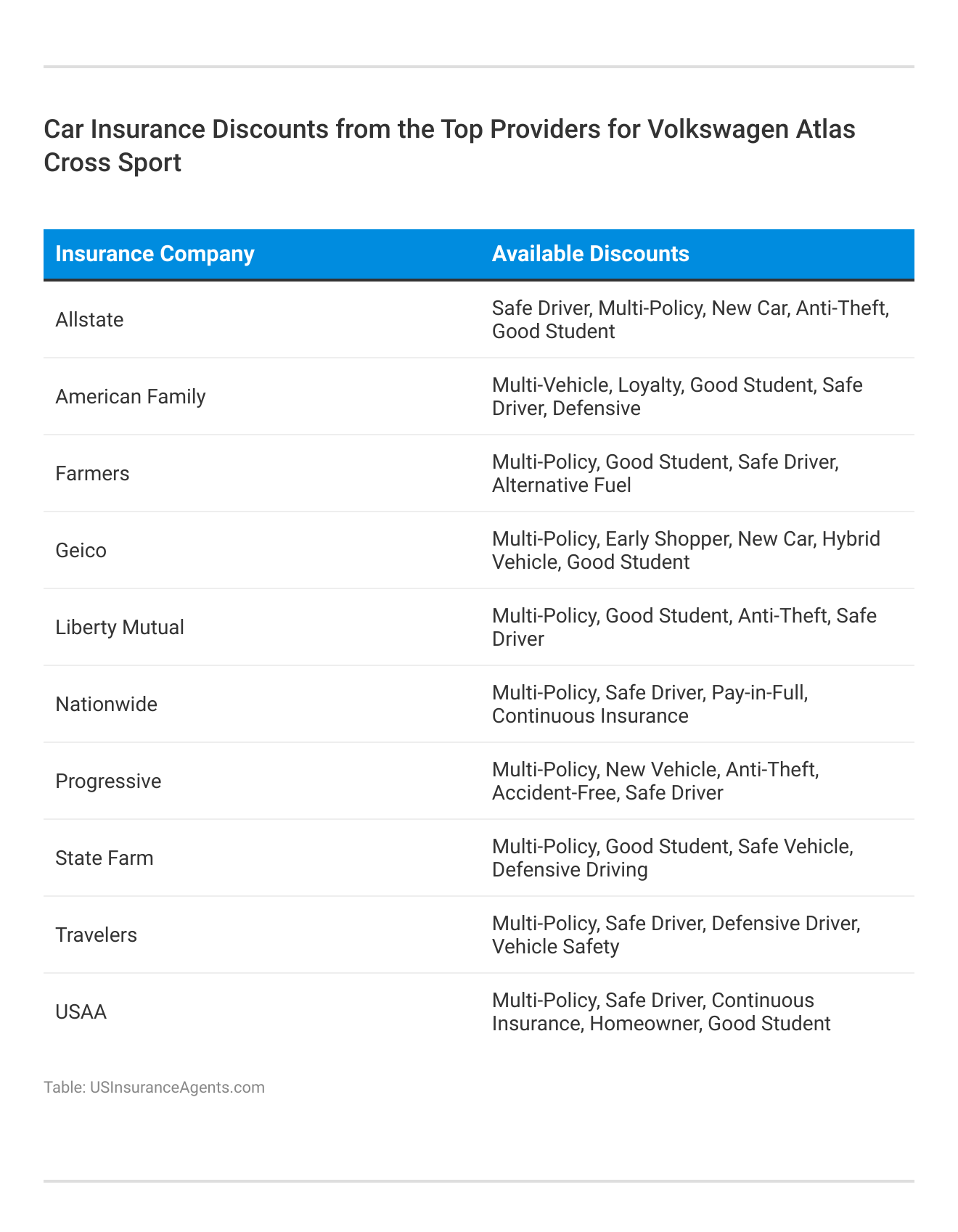Select the Liberty Mutual row label
The image size is (958, 1232).
120,628
